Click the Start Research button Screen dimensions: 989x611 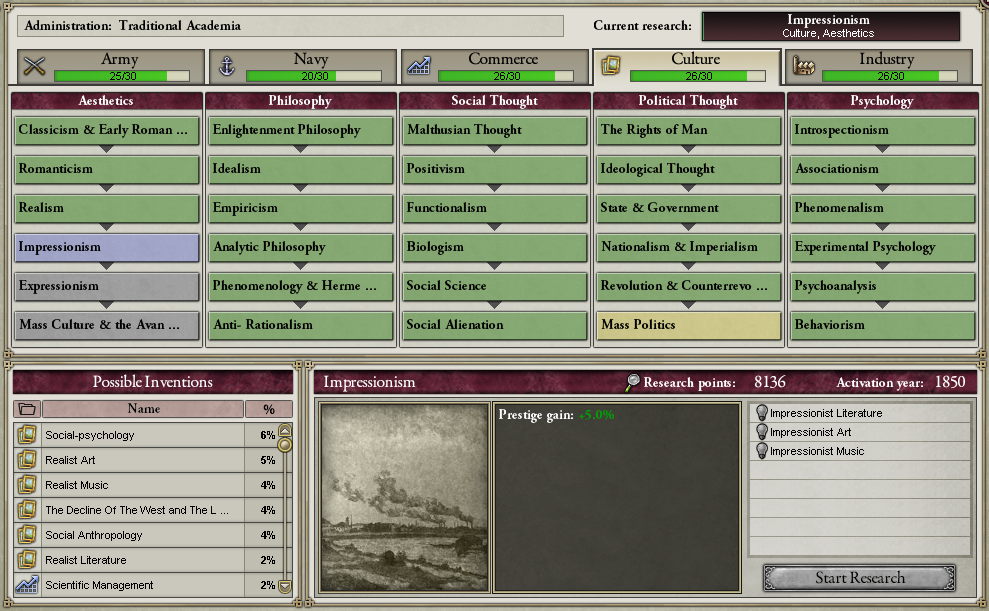859,578
